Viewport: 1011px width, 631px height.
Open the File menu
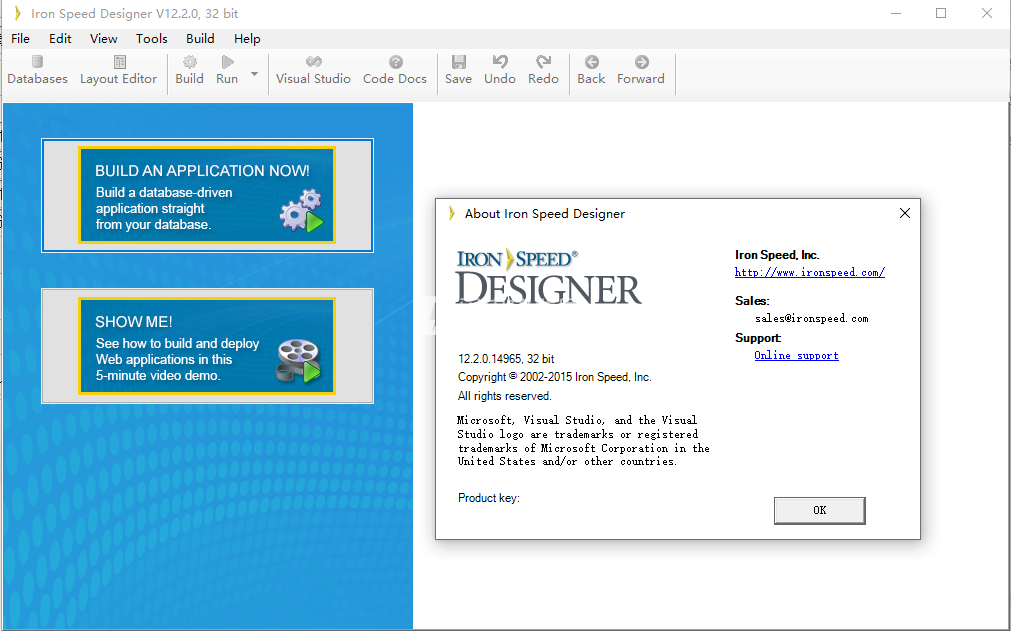[x=21, y=39]
